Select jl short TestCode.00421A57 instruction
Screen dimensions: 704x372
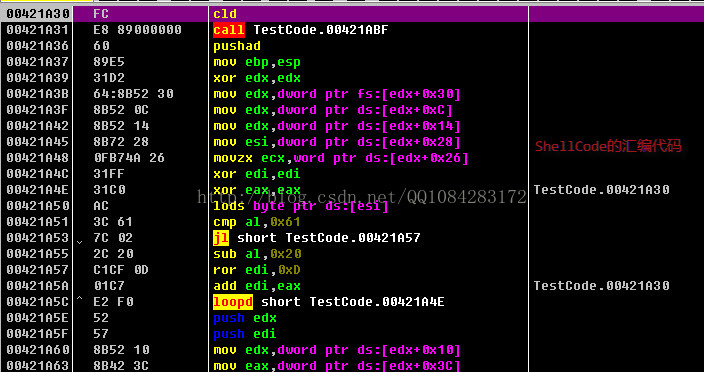point(317,238)
